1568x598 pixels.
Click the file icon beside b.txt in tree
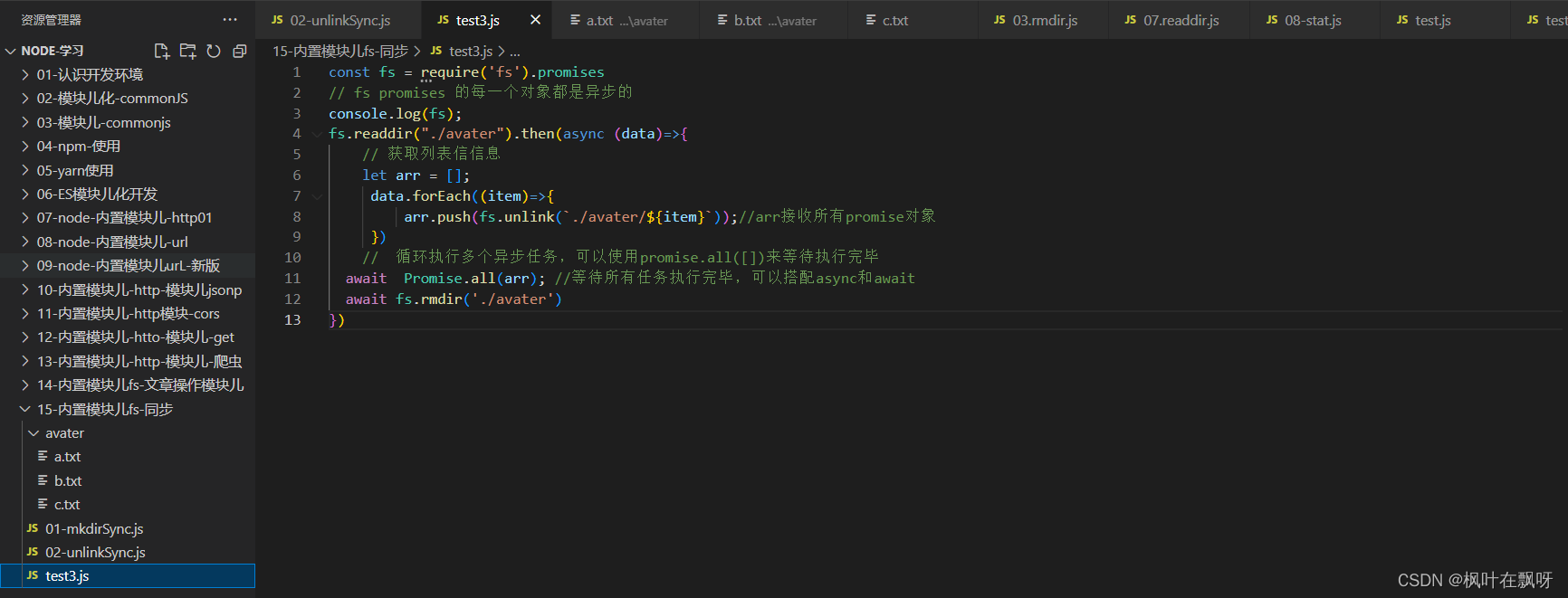[43, 480]
